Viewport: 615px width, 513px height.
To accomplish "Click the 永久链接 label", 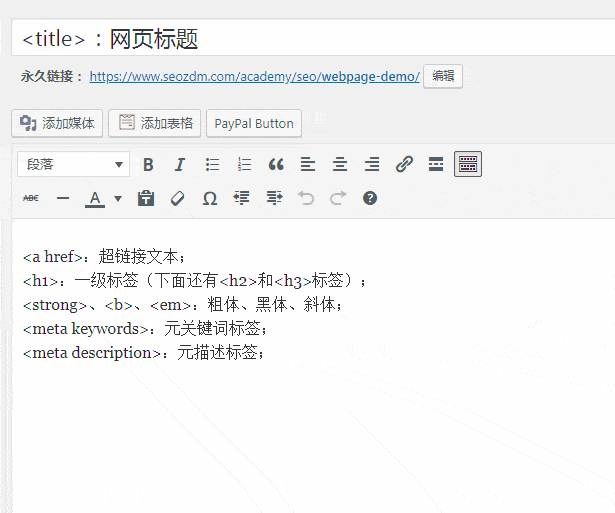I will tap(51, 76).
